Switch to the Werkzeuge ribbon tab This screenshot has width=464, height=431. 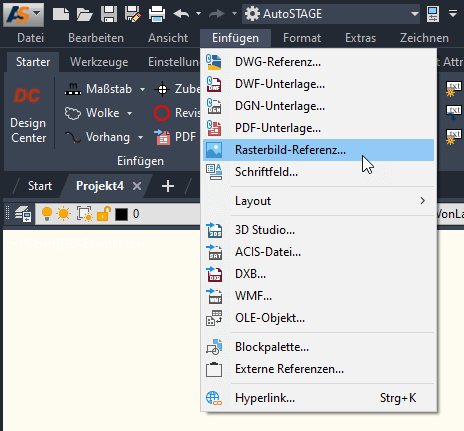tap(99, 62)
